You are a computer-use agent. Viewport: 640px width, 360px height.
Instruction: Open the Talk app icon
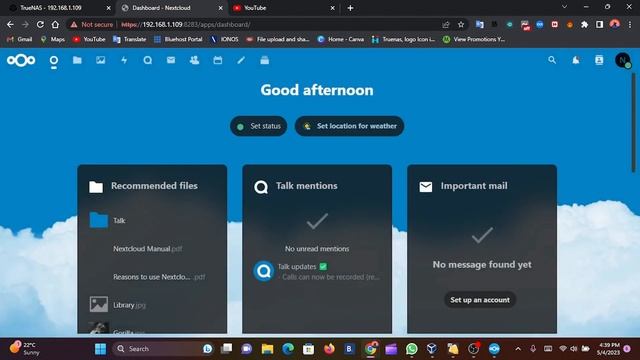(148, 60)
